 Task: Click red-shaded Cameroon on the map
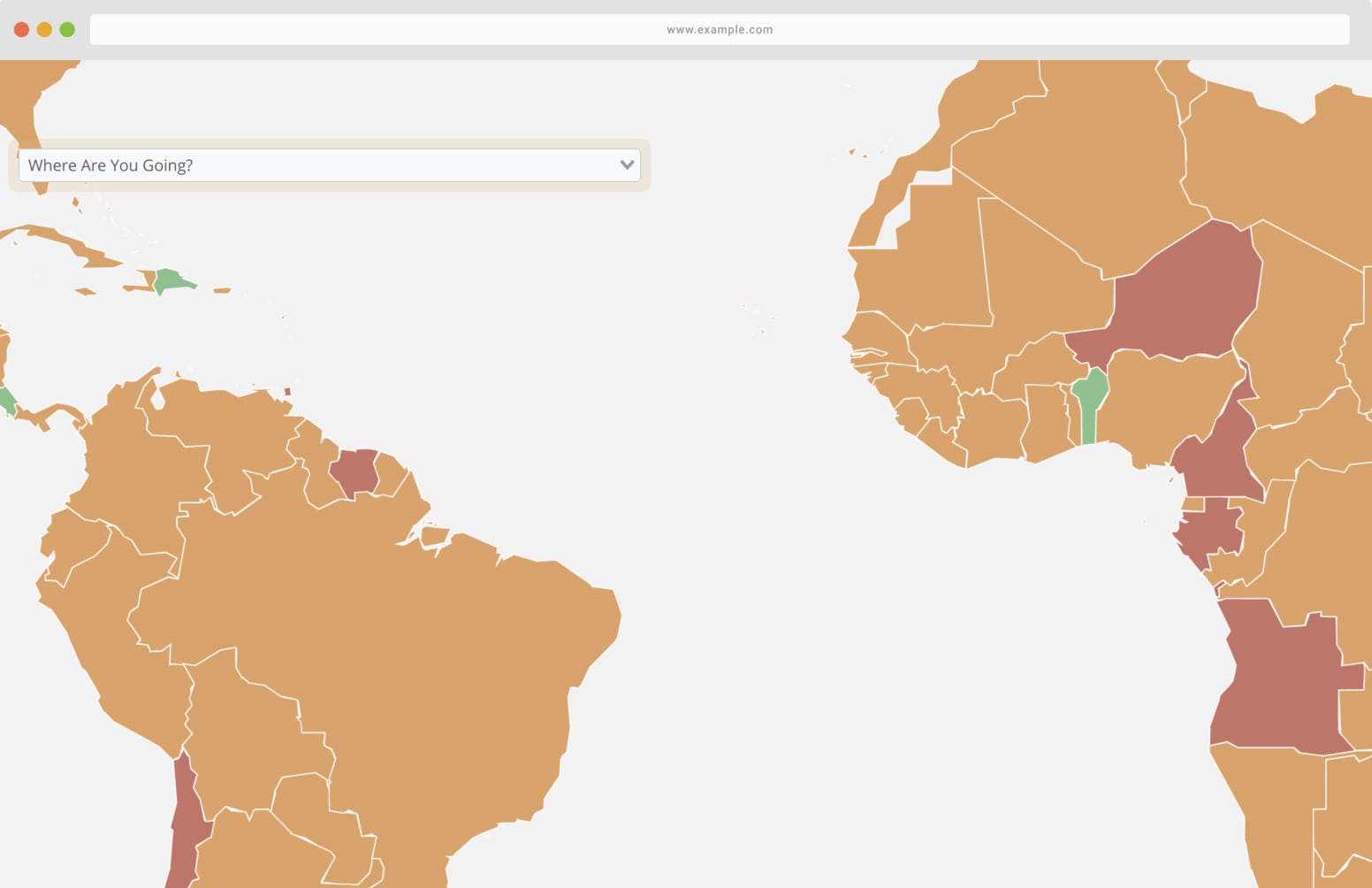click(1216, 460)
